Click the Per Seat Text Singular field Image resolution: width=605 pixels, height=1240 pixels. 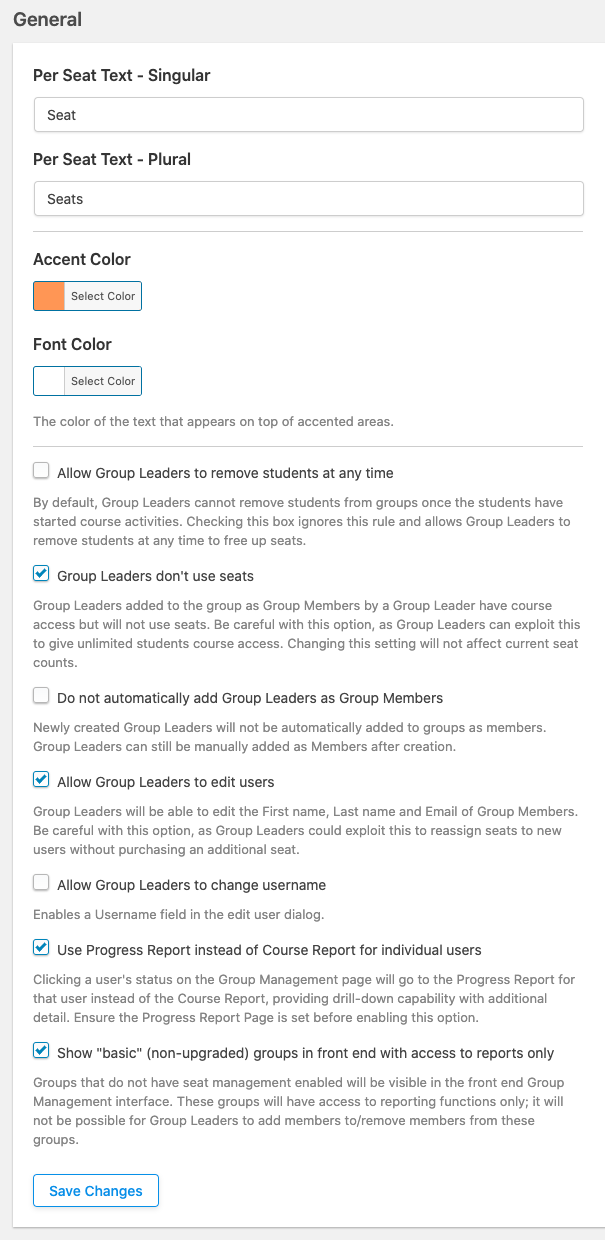click(308, 115)
